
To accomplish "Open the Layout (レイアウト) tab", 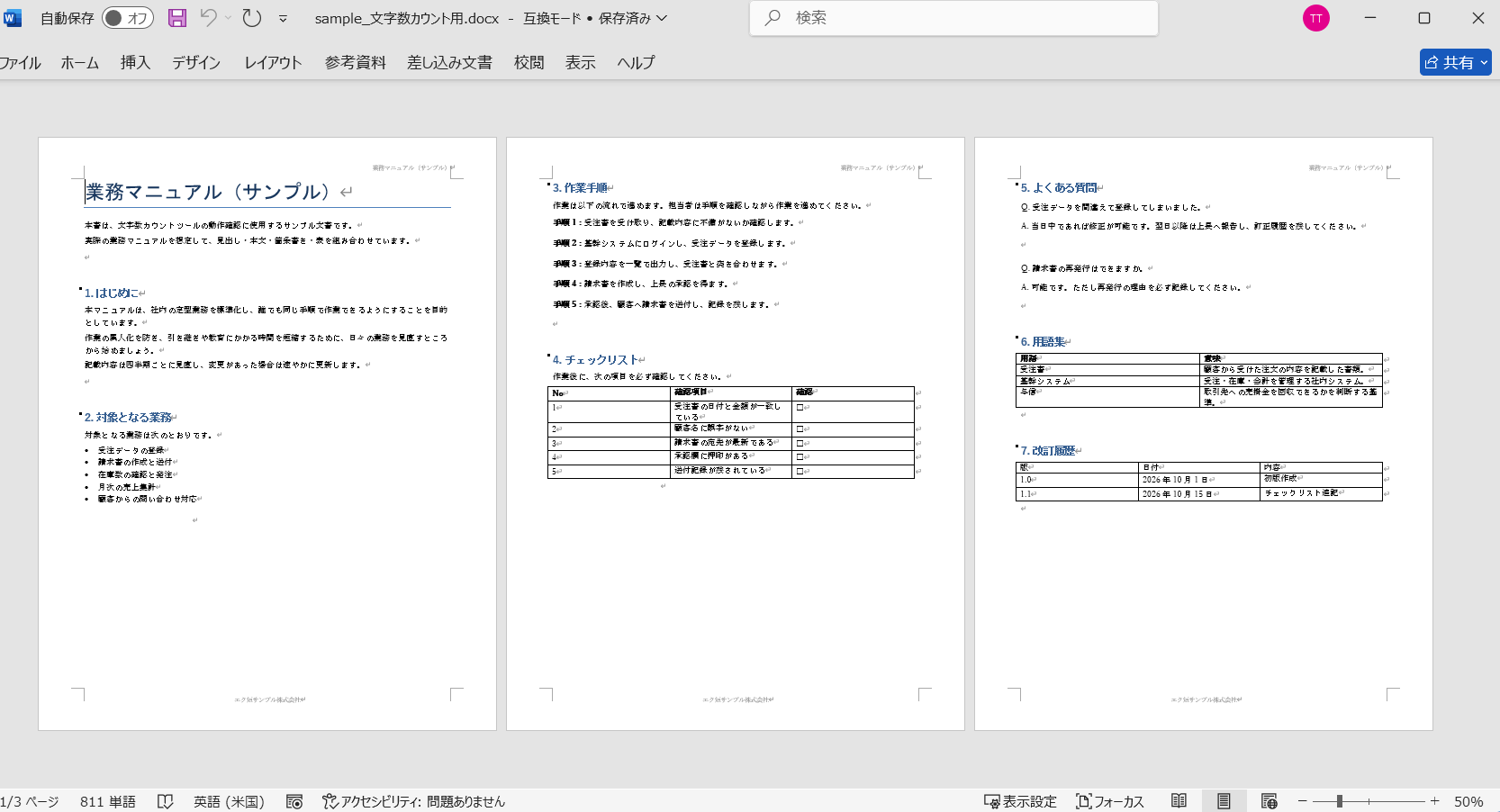I will [x=273, y=62].
